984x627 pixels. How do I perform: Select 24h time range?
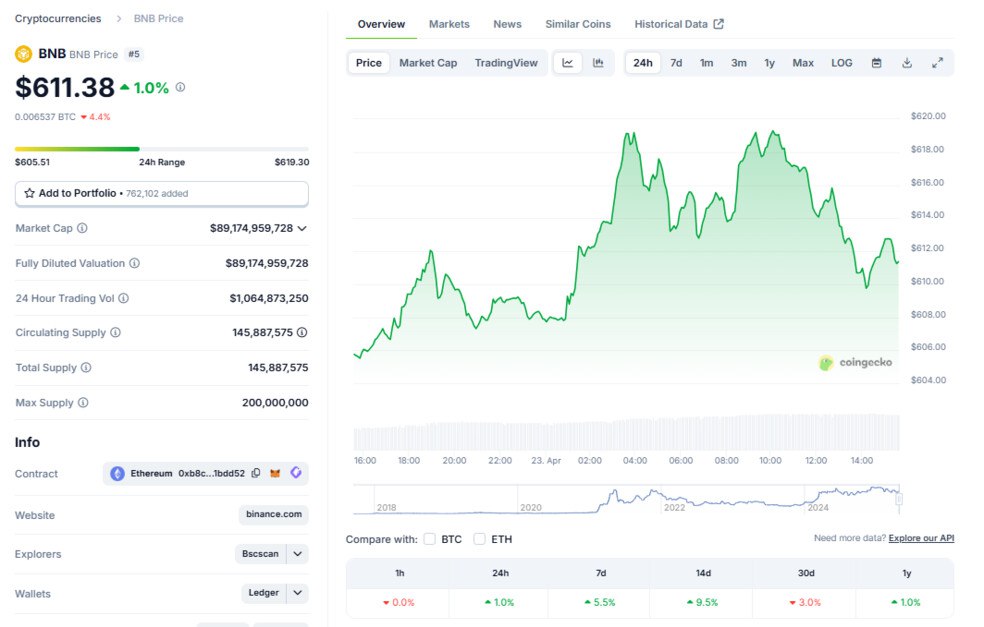643,63
